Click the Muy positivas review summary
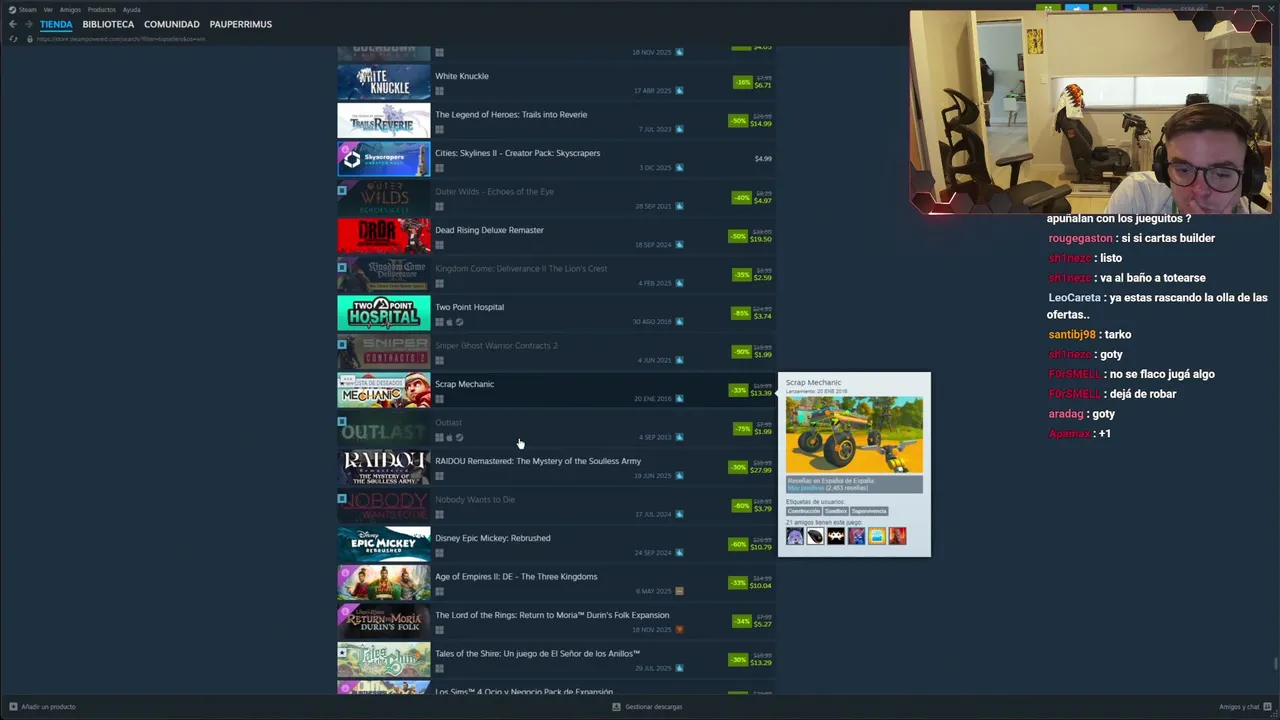 pos(805,488)
